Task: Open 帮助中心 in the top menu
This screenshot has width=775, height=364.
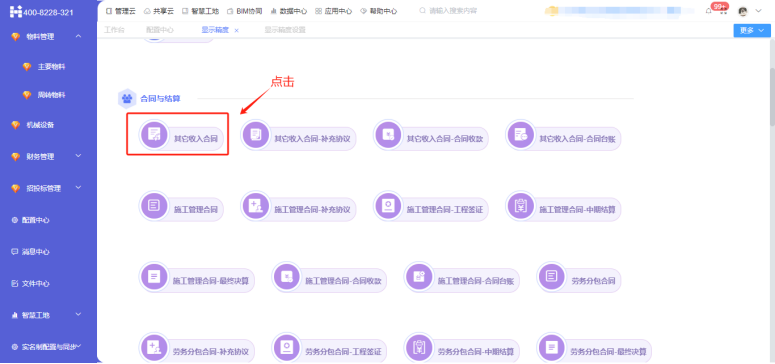Action: (x=379, y=11)
